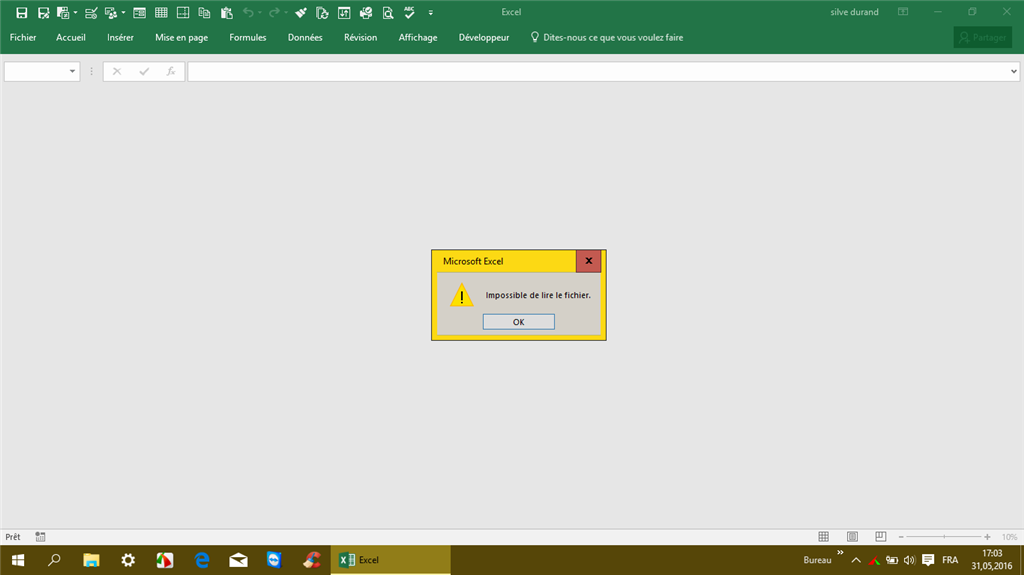Click the Copy icon in quick access toolbar
Screen dimensions: 1024x575
tap(204, 12)
